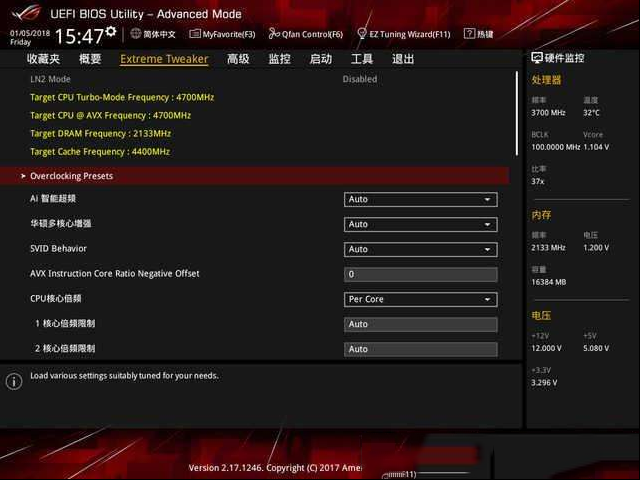Click Version 2.17.1246 copyright text

click(275, 468)
